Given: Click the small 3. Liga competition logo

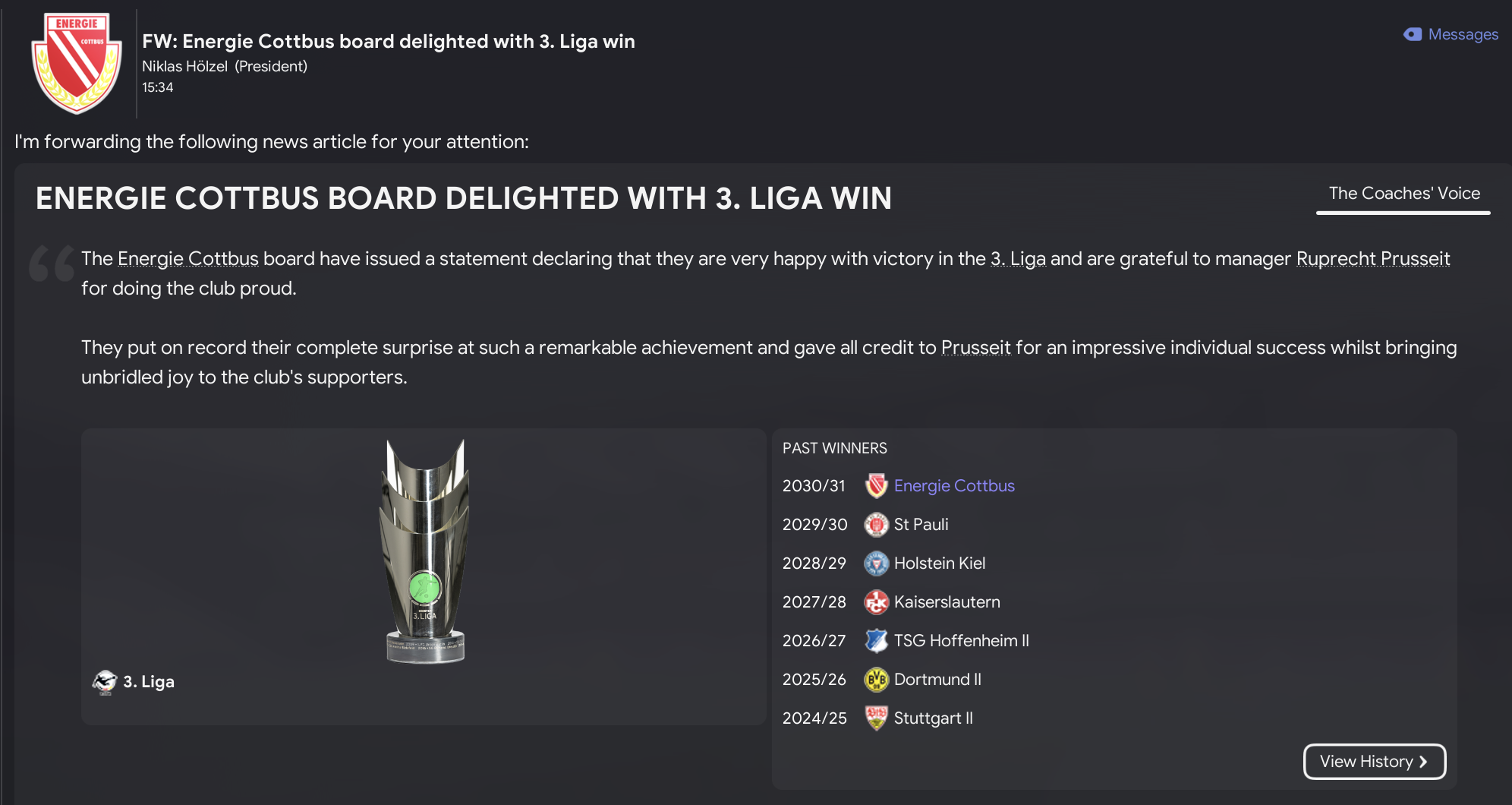Looking at the screenshot, I should (x=105, y=682).
